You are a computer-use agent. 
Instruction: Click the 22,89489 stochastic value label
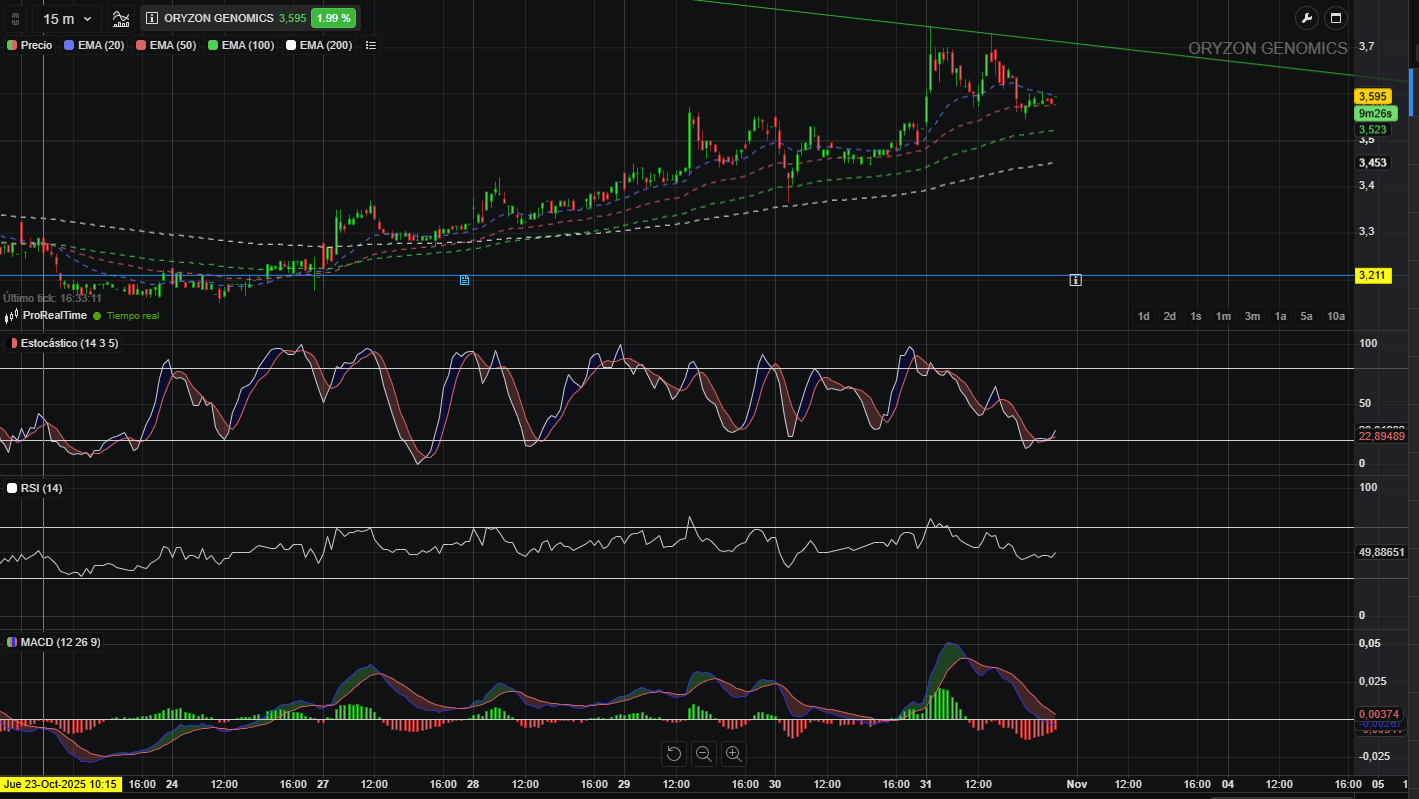(x=1382, y=436)
